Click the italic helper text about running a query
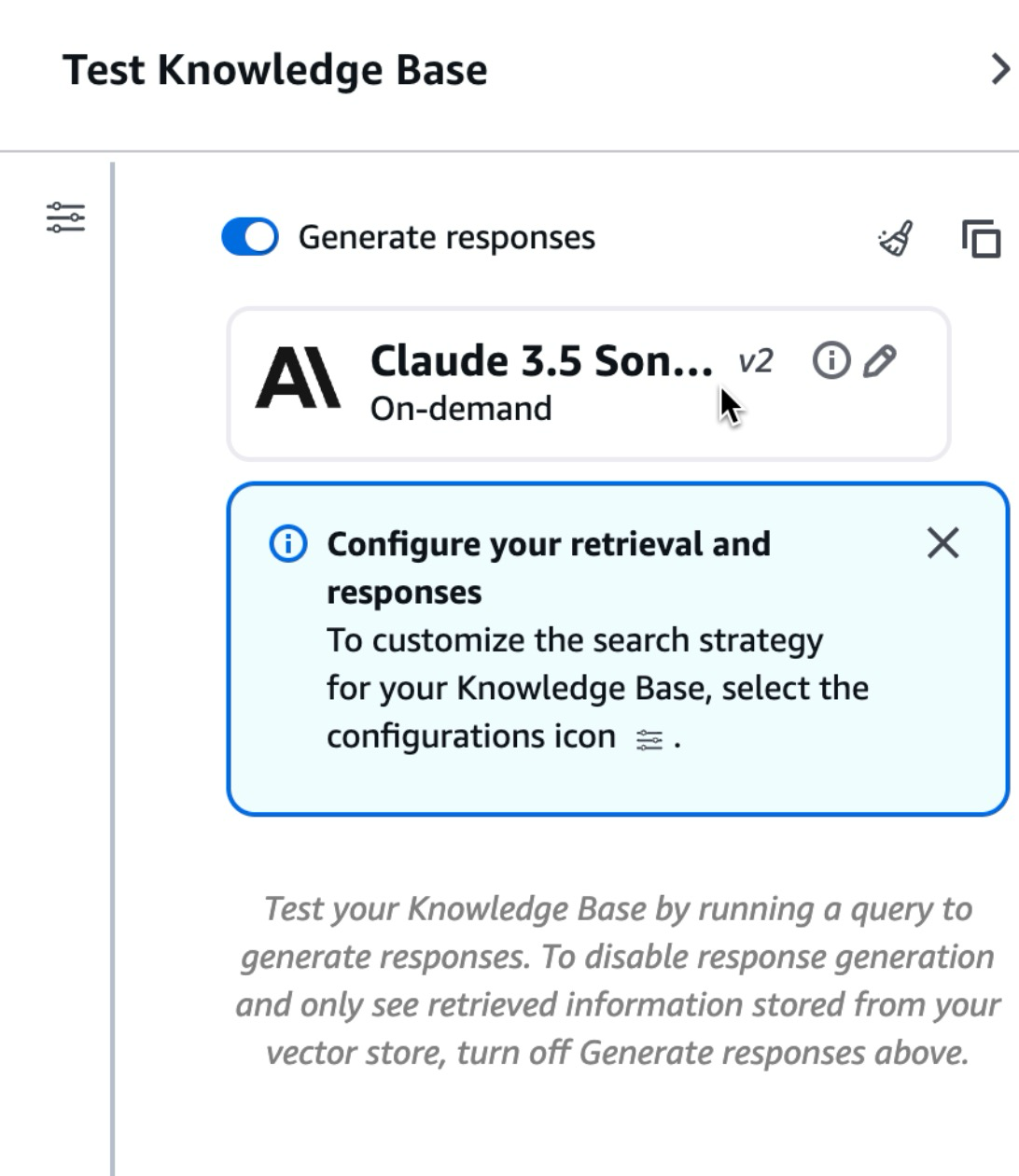The height and width of the screenshot is (1176, 1019). [617, 980]
